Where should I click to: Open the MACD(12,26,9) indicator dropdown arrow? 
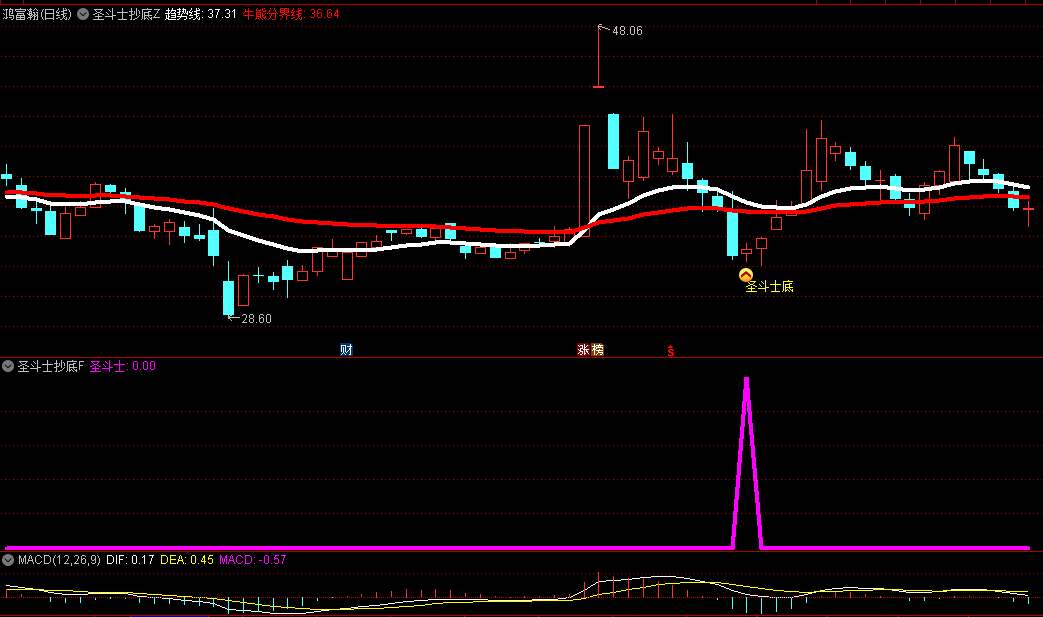[x=8, y=560]
